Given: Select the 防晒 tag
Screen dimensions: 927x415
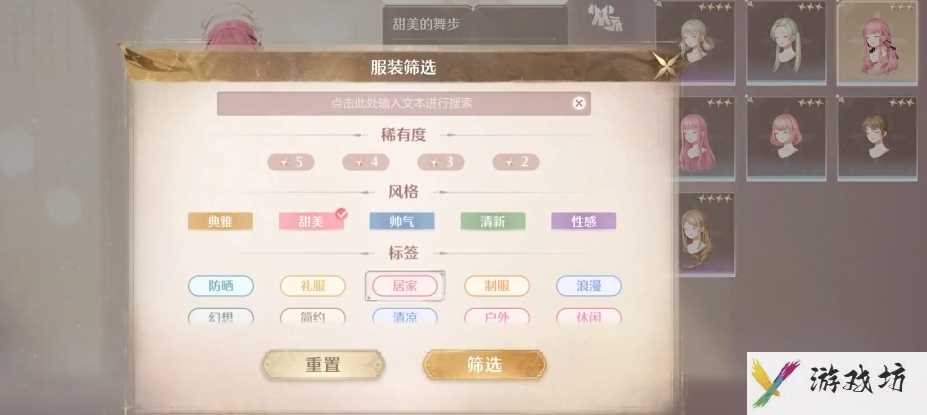Looking at the screenshot, I should click(x=221, y=286).
